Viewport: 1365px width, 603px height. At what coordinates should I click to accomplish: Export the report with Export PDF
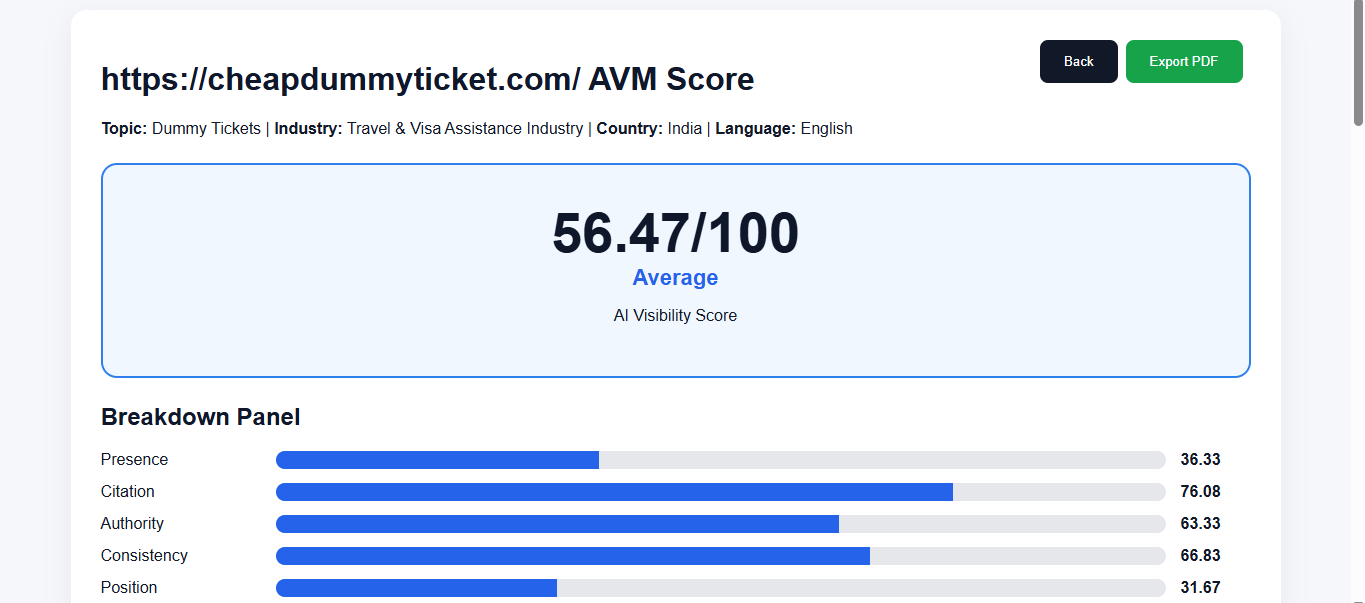click(1184, 61)
